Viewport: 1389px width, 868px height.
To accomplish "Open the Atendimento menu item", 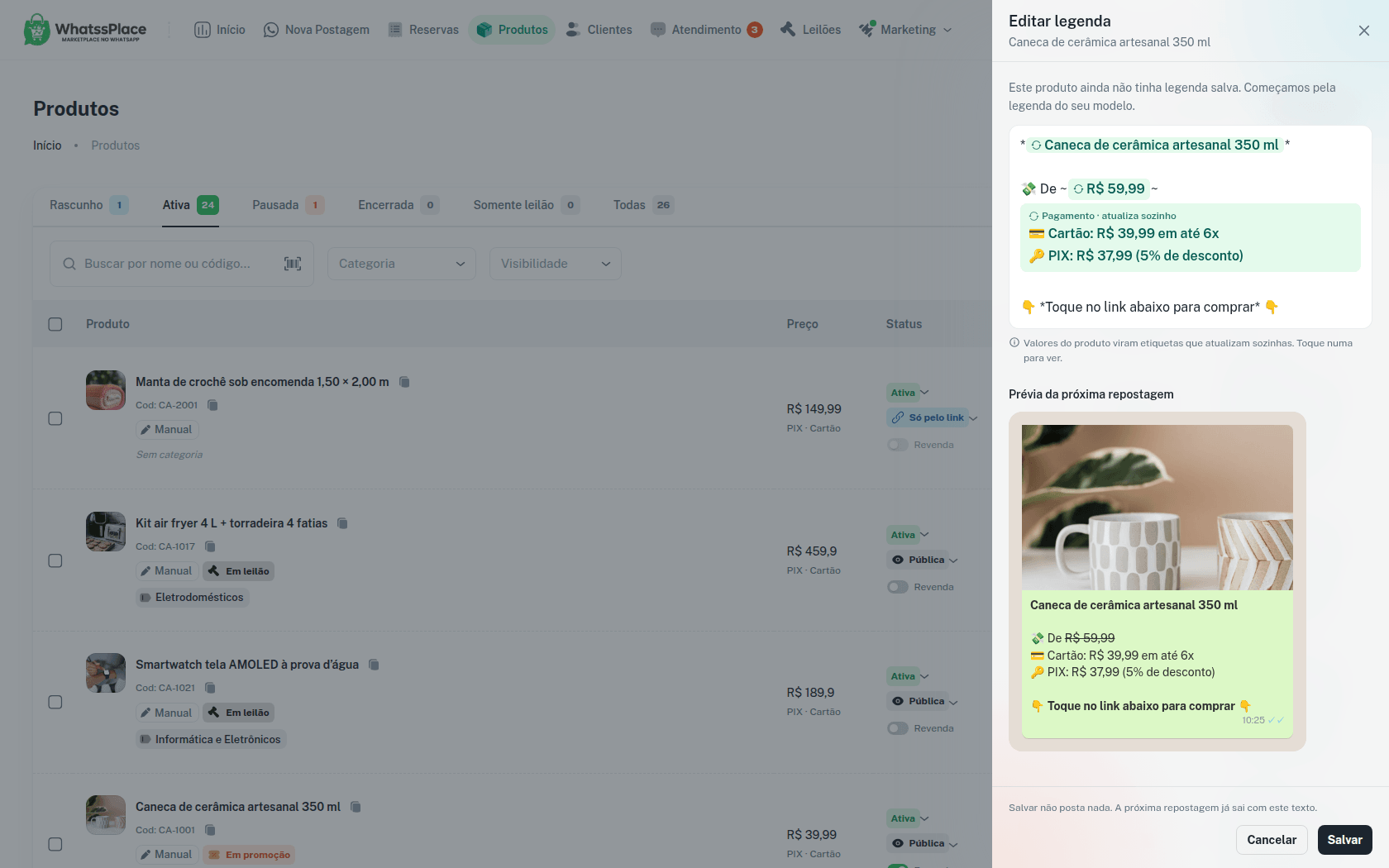I will [706, 30].
